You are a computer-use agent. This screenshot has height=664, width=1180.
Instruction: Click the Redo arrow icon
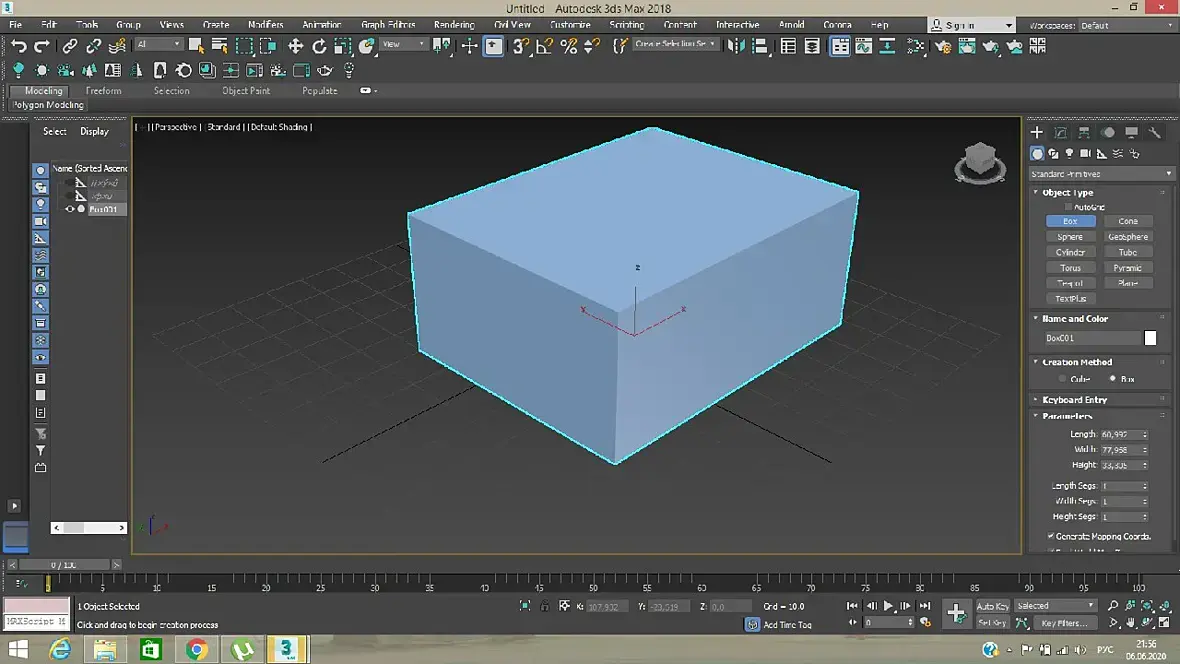42,47
